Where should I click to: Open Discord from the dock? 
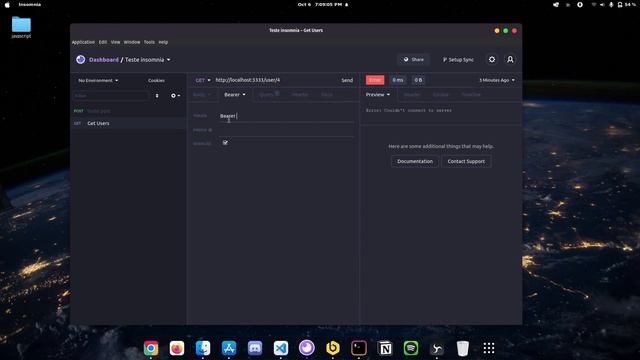click(255, 348)
